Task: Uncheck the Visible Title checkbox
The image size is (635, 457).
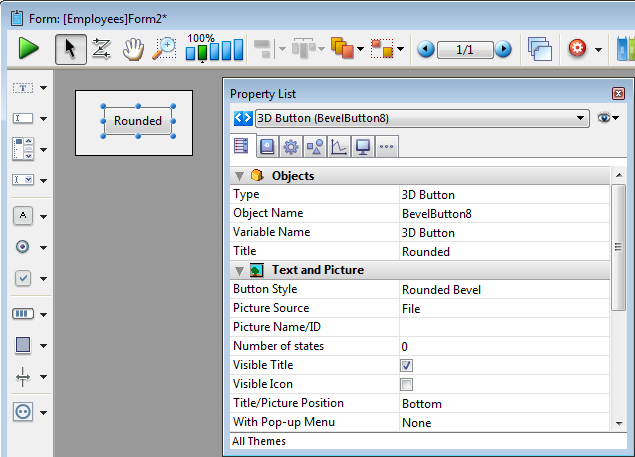Action: coord(407,366)
